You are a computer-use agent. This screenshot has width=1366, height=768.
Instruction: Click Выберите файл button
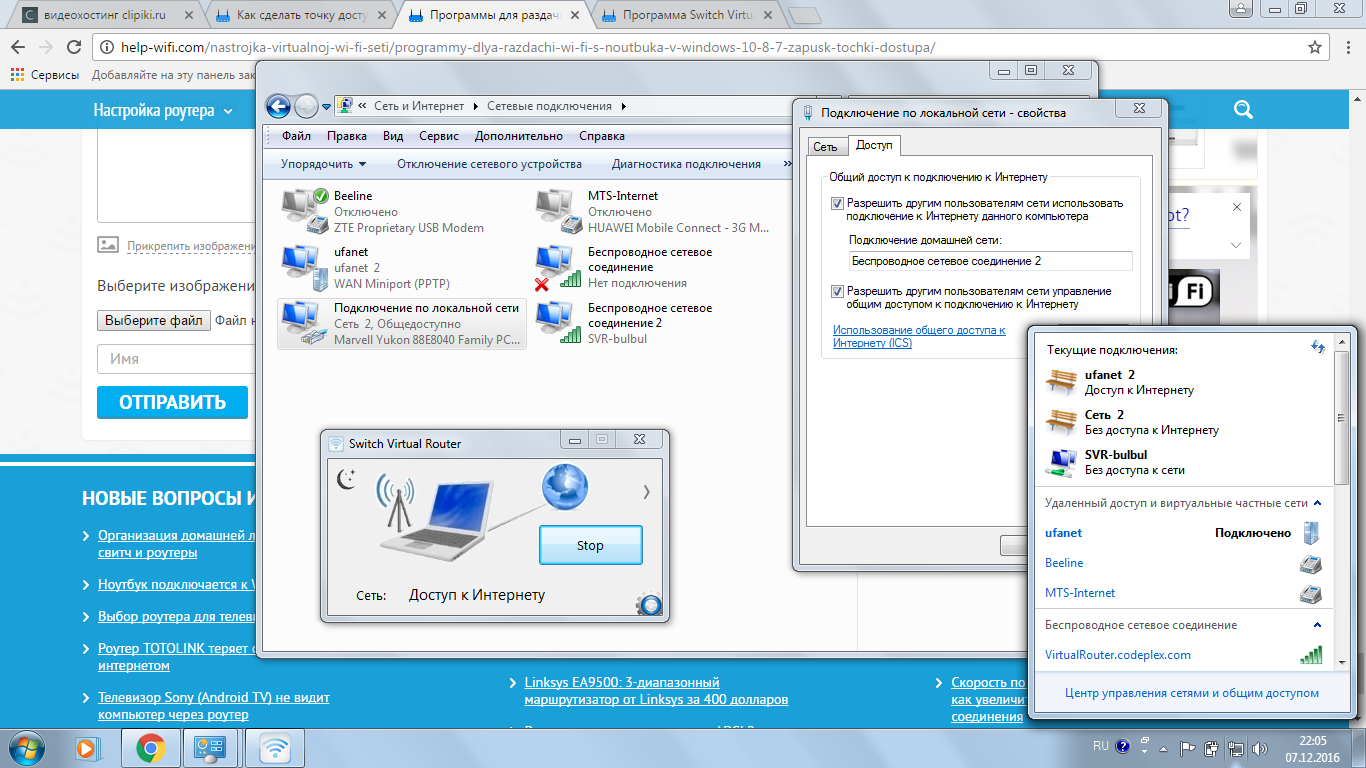pyautogui.click(x=154, y=321)
